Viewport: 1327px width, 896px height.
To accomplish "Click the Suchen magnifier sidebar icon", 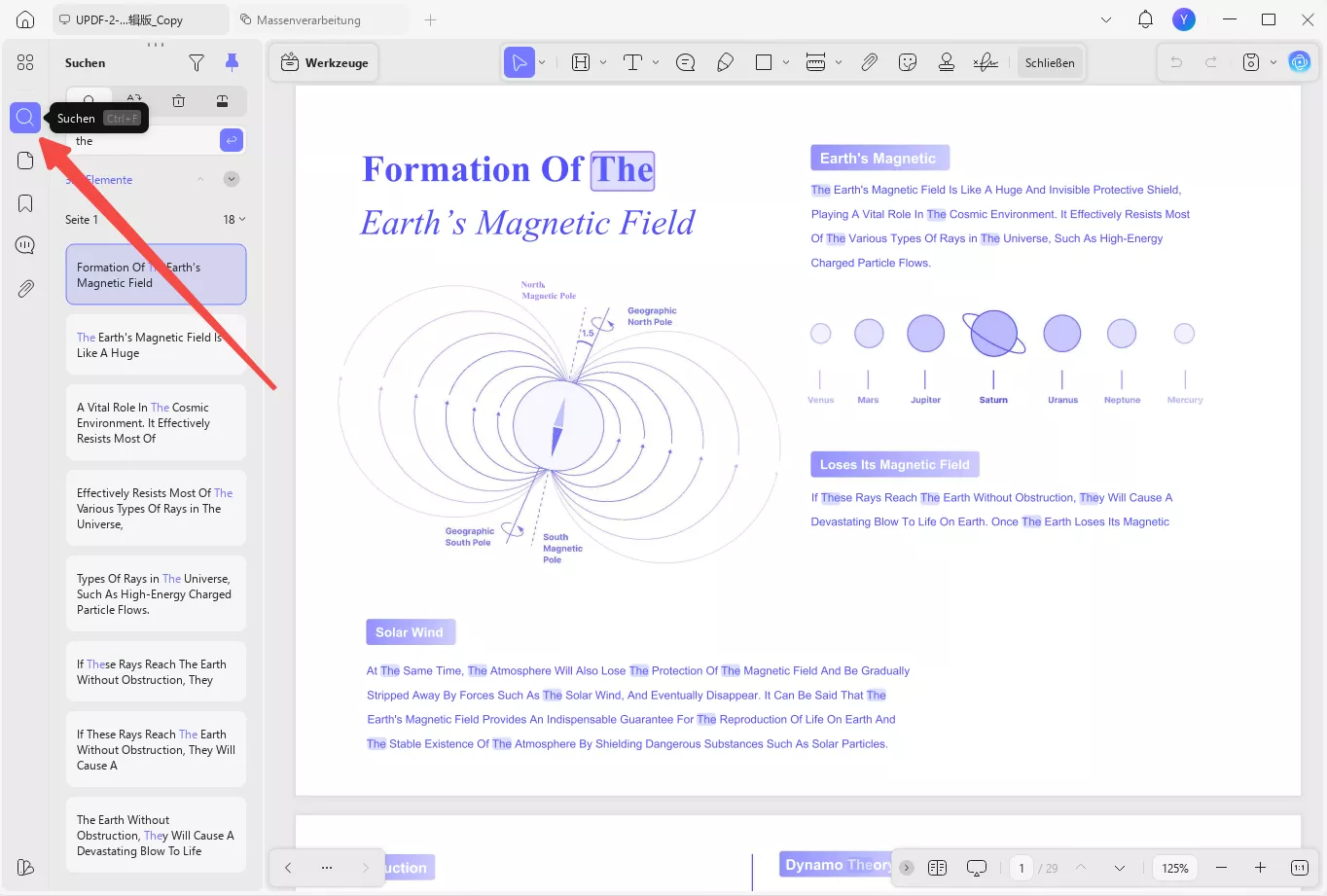I will pyautogui.click(x=25, y=118).
